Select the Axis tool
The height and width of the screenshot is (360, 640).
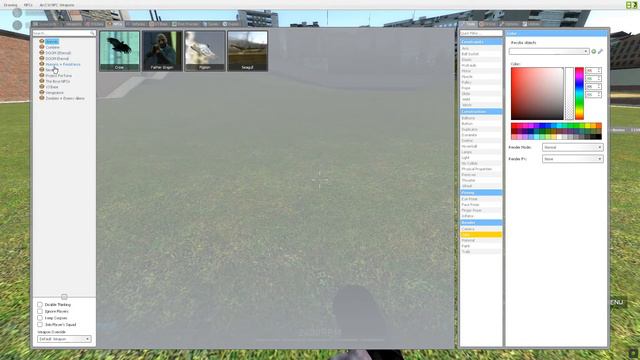tap(481, 48)
